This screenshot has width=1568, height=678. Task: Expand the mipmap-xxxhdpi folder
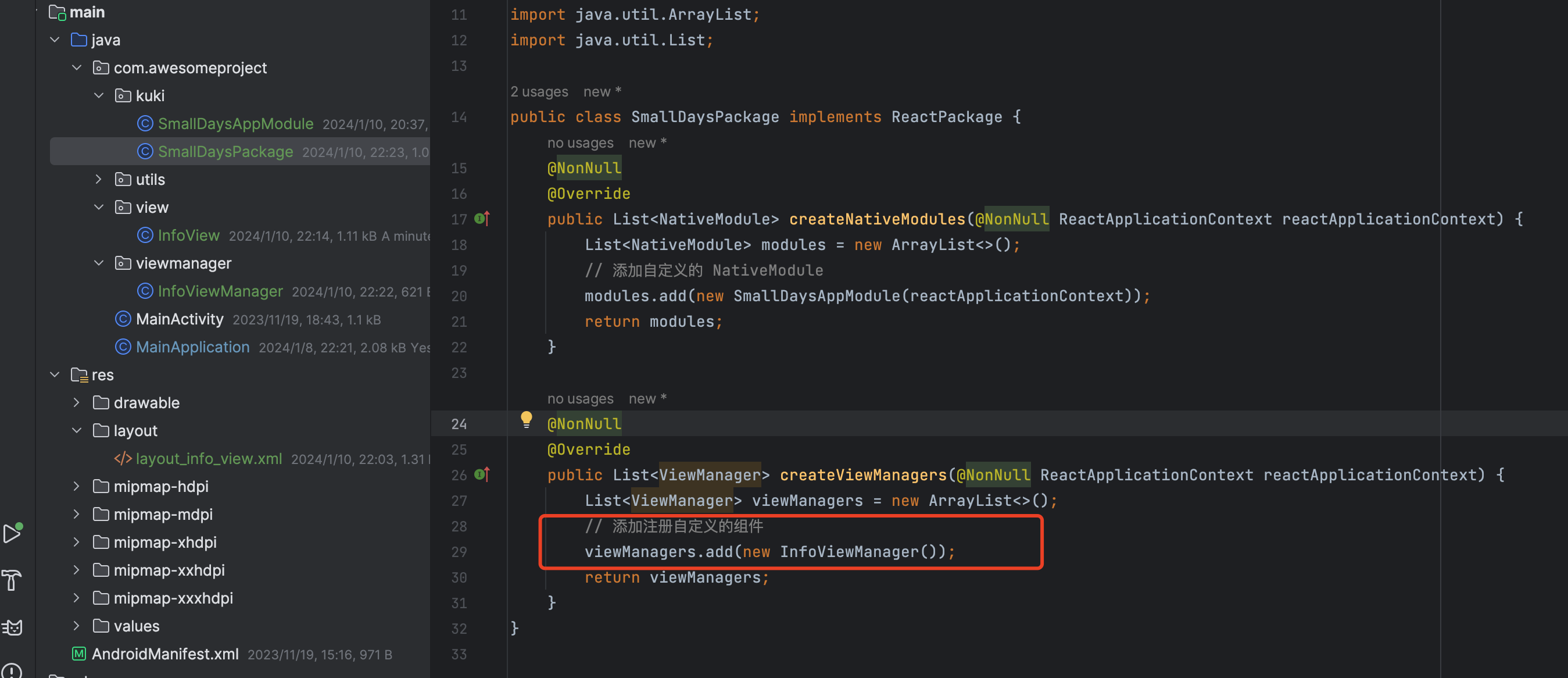tap(77, 598)
